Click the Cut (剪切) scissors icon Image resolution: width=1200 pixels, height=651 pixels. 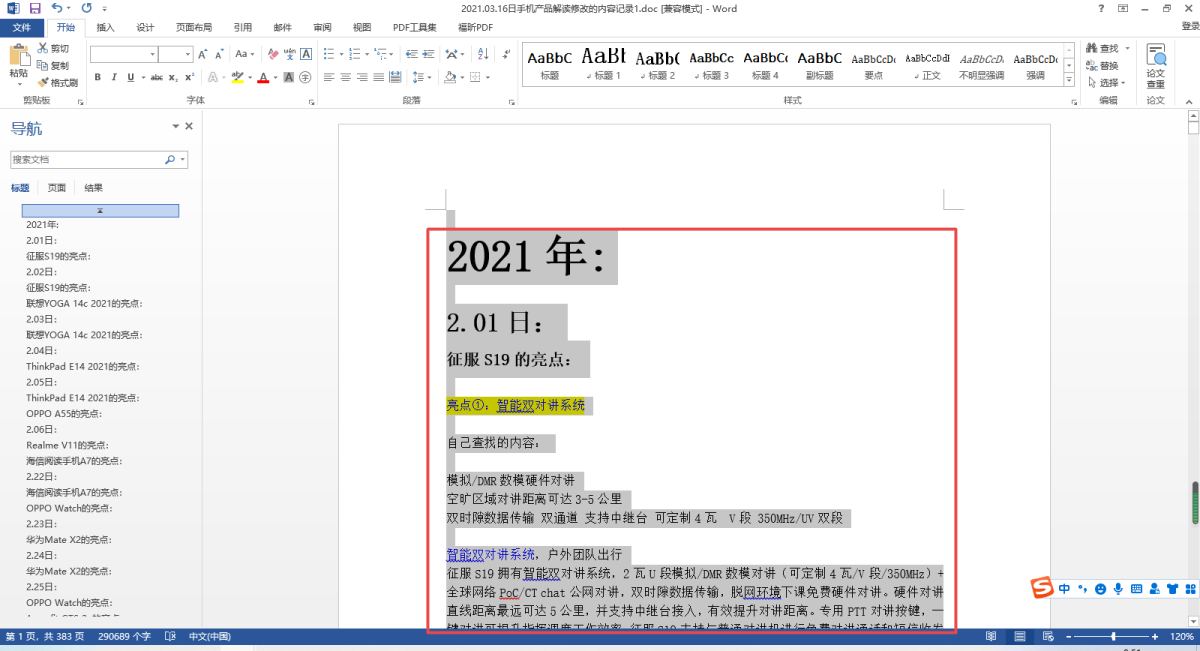click(43, 48)
